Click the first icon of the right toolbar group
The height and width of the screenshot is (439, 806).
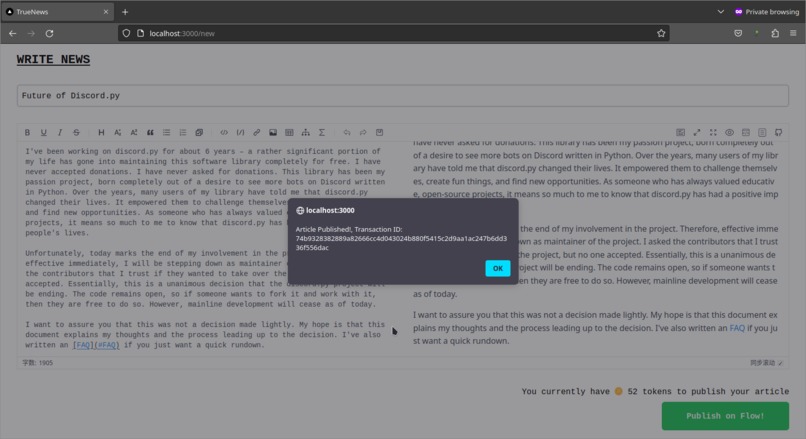click(681, 133)
